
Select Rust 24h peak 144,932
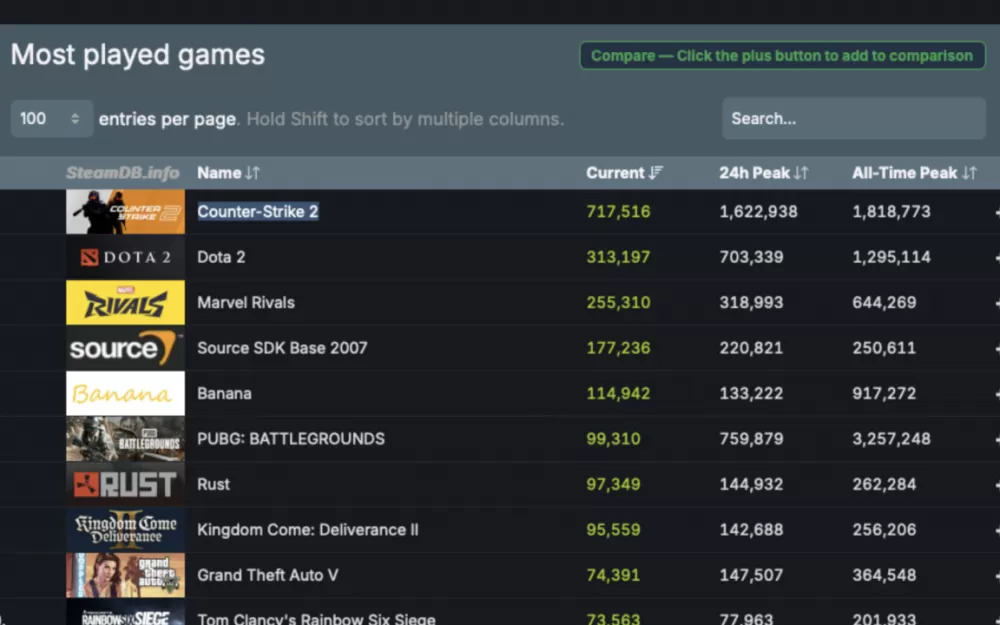[751, 485]
